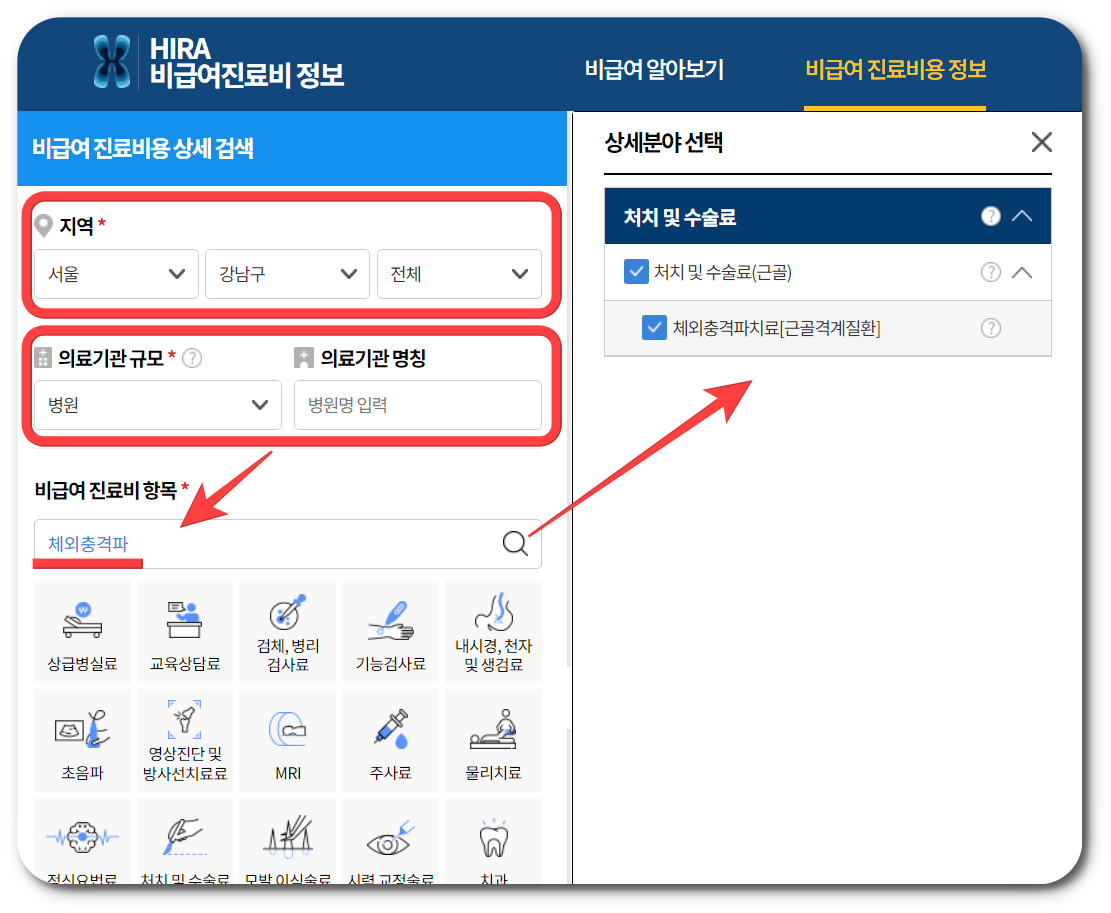
Task: Open the 강남구 district dropdown
Action: tap(287, 274)
